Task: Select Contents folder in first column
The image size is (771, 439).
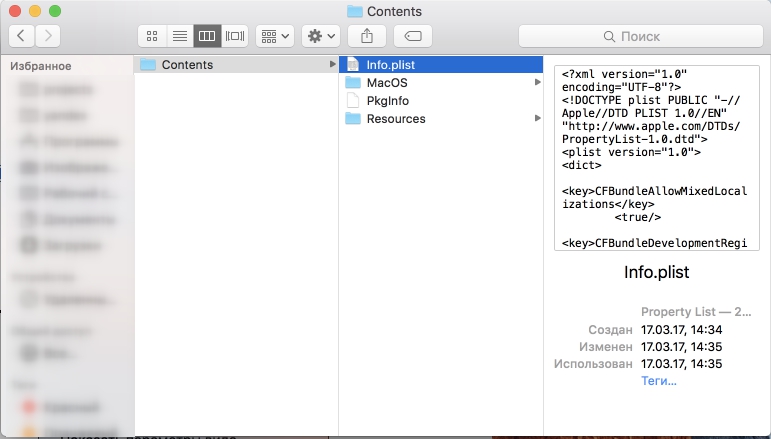Action: click(187, 65)
